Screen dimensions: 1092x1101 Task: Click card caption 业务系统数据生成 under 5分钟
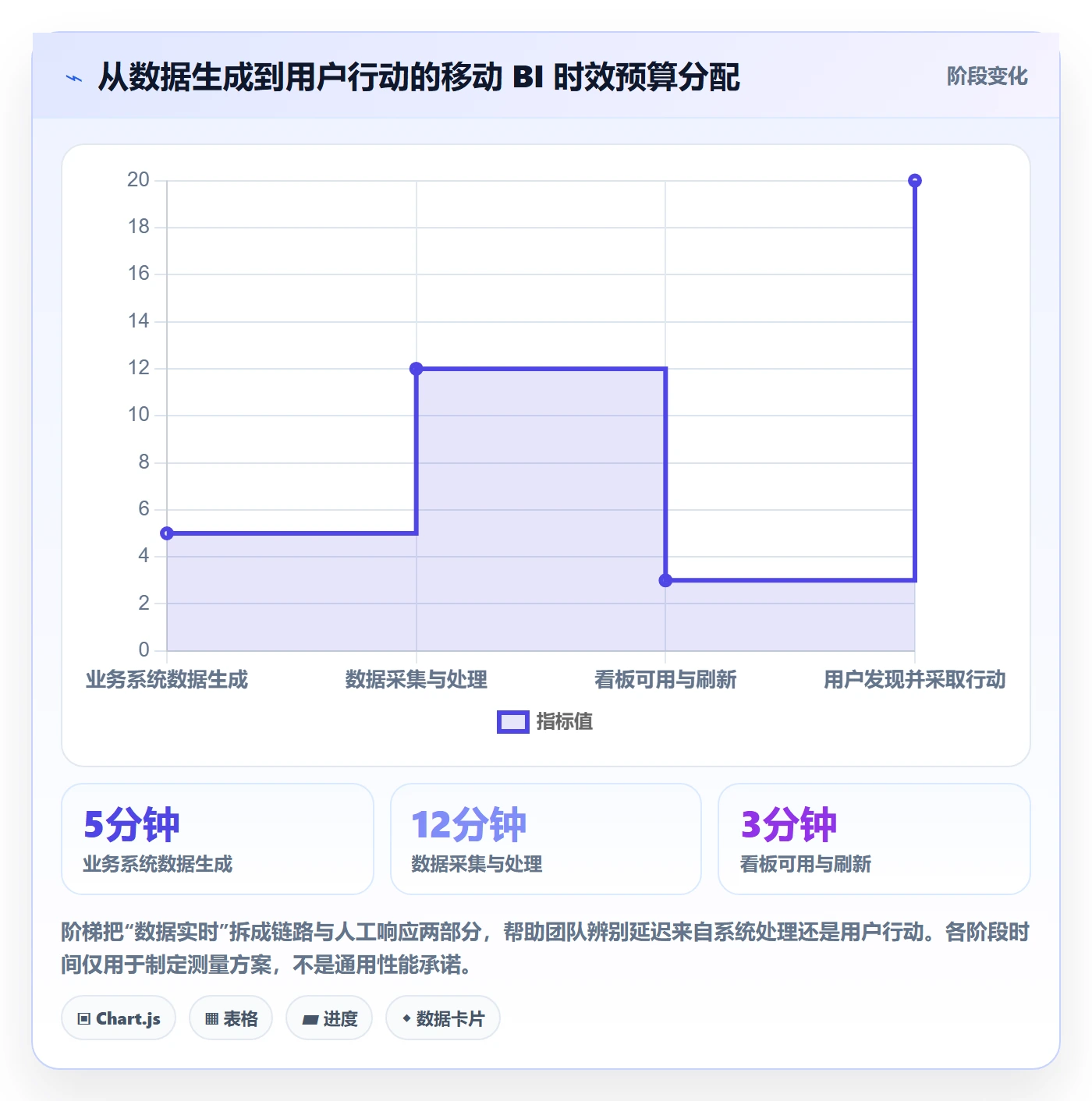[158, 864]
